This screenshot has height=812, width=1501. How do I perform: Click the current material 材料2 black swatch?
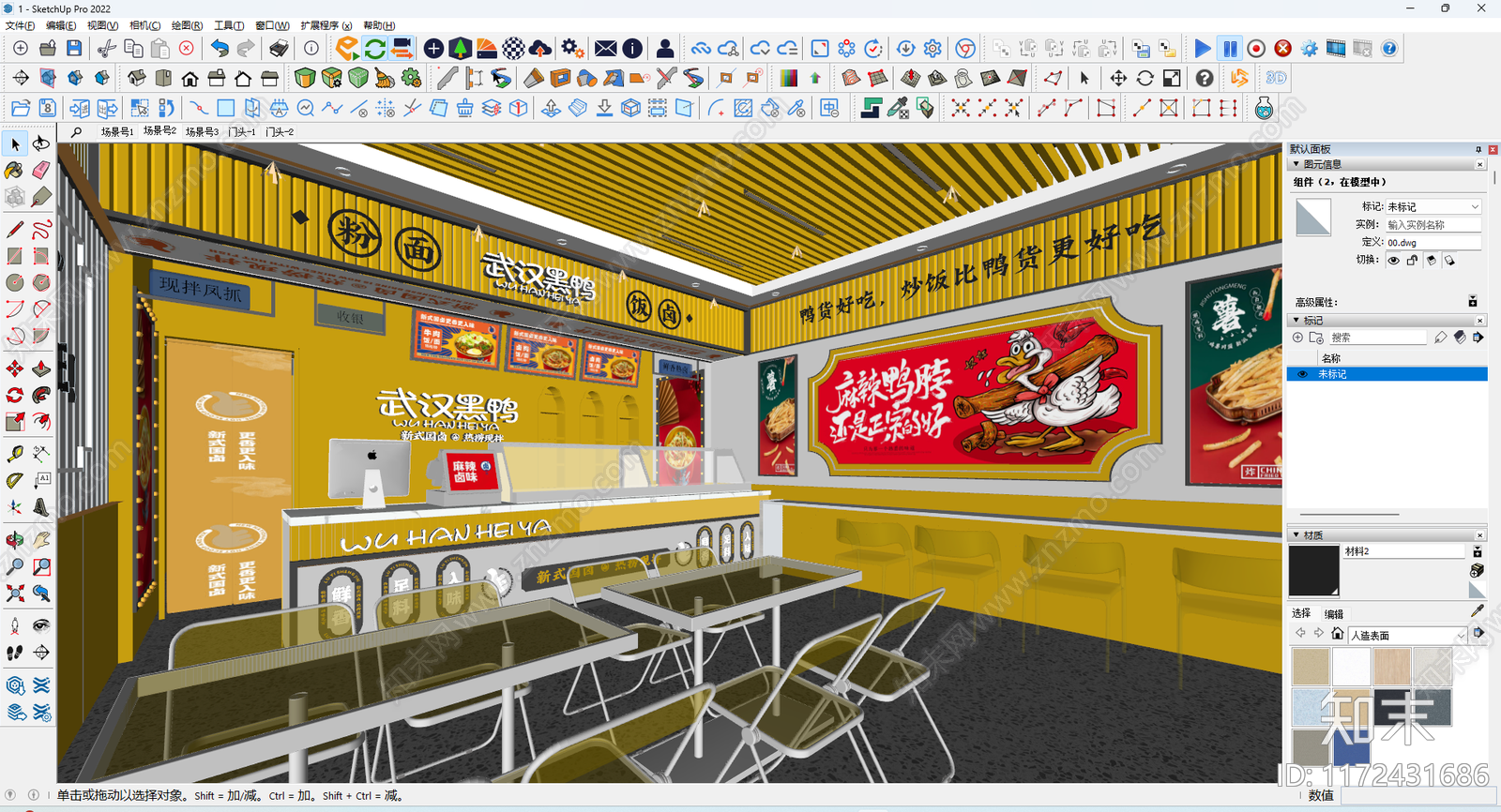point(1313,571)
